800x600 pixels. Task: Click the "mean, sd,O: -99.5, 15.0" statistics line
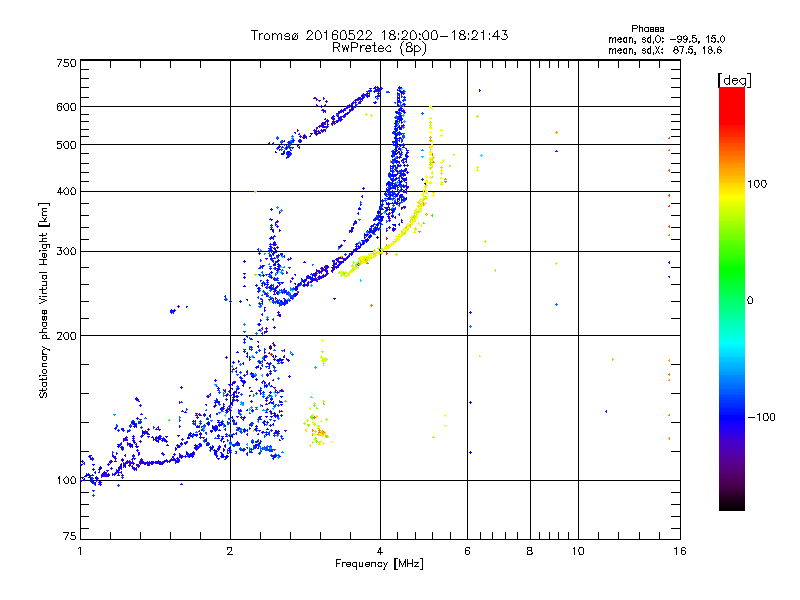point(666,39)
